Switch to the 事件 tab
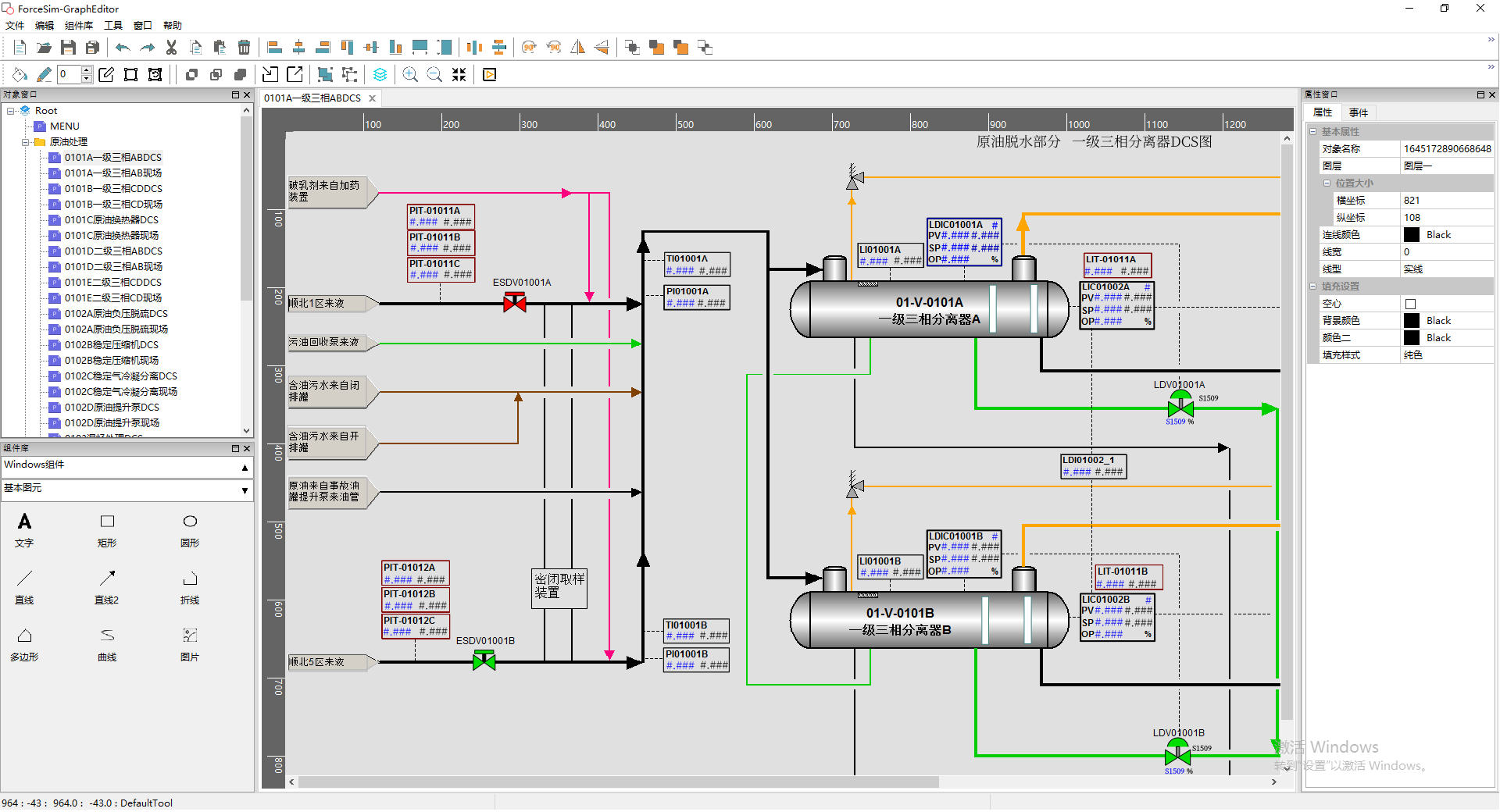Screen dimensions: 1500x812 (1358, 112)
